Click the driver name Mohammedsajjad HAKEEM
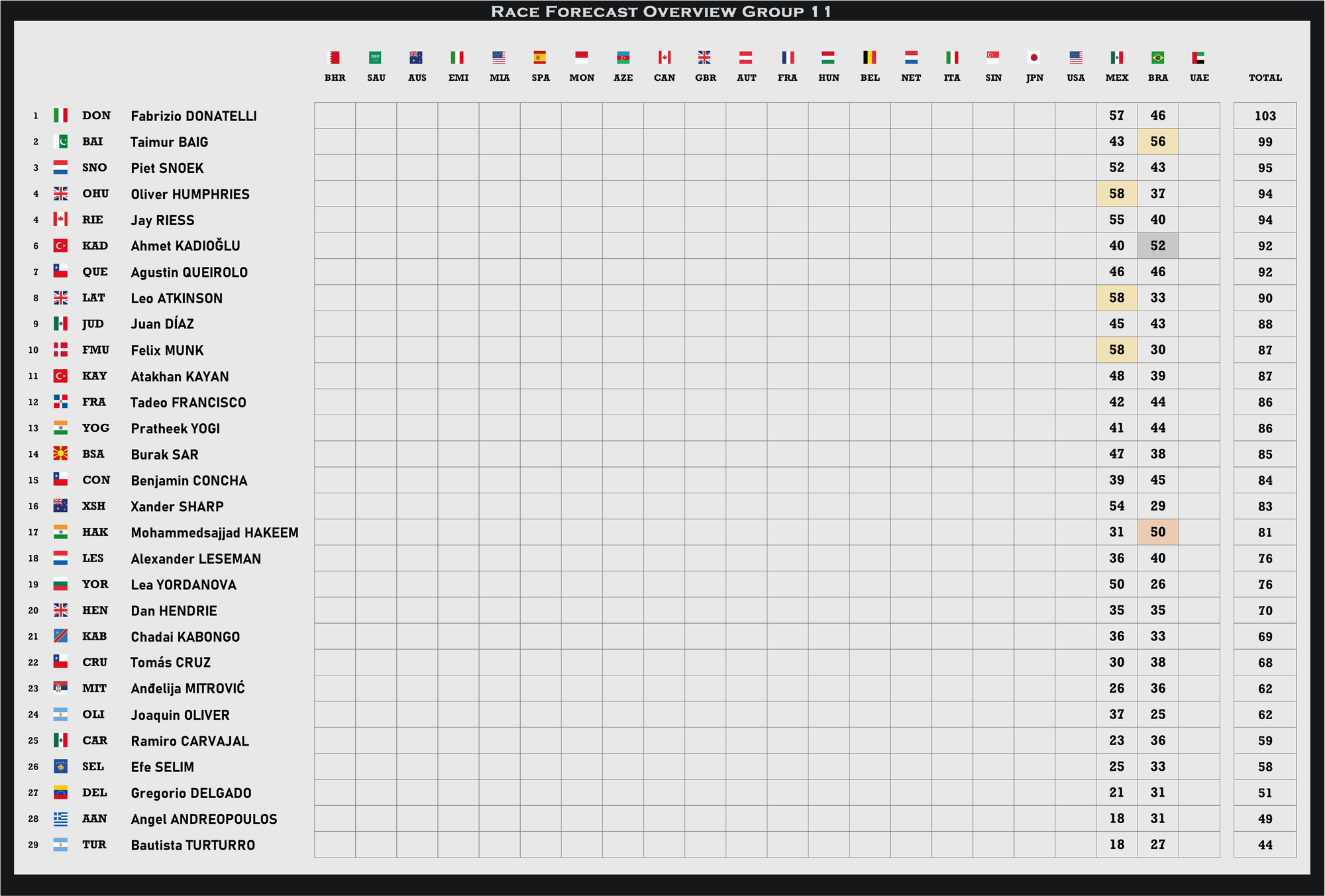The image size is (1325, 896). click(x=215, y=532)
